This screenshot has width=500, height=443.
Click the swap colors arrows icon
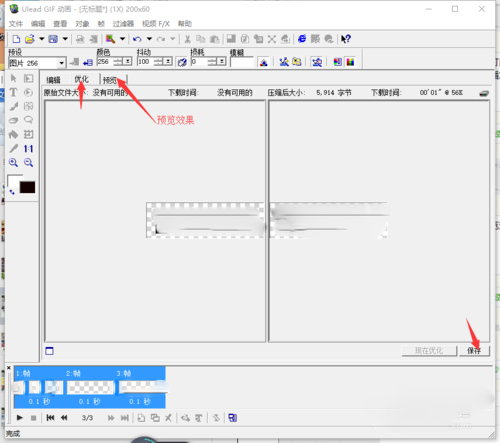pos(12,192)
